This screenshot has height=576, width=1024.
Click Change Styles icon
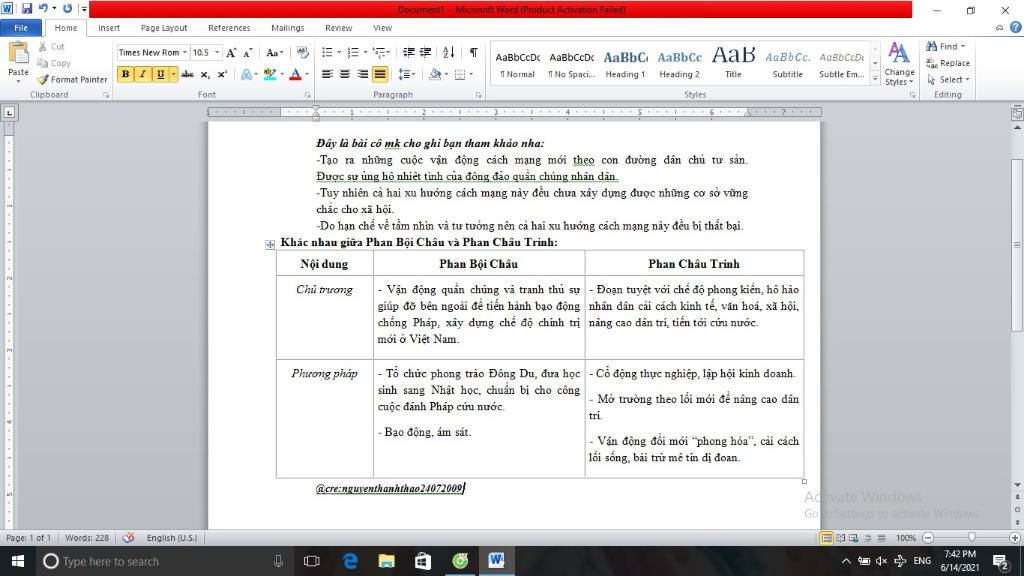click(x=899, y=63)
